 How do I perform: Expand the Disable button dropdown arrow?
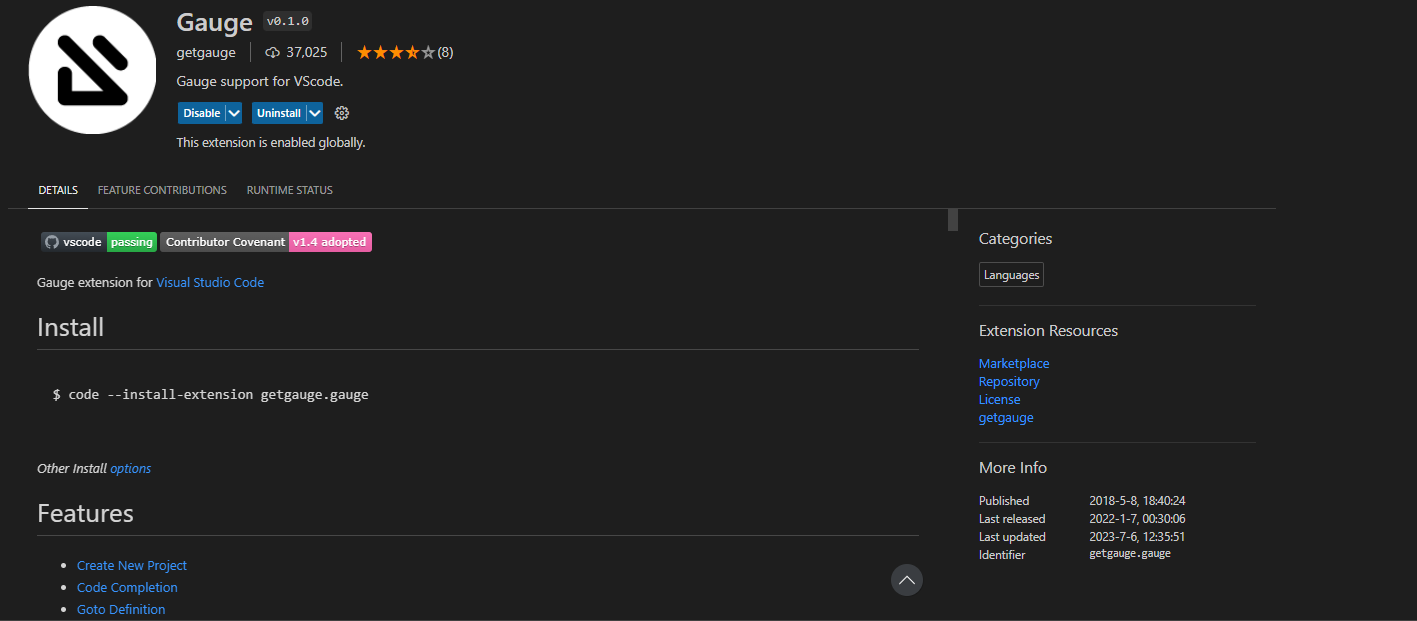233,113
